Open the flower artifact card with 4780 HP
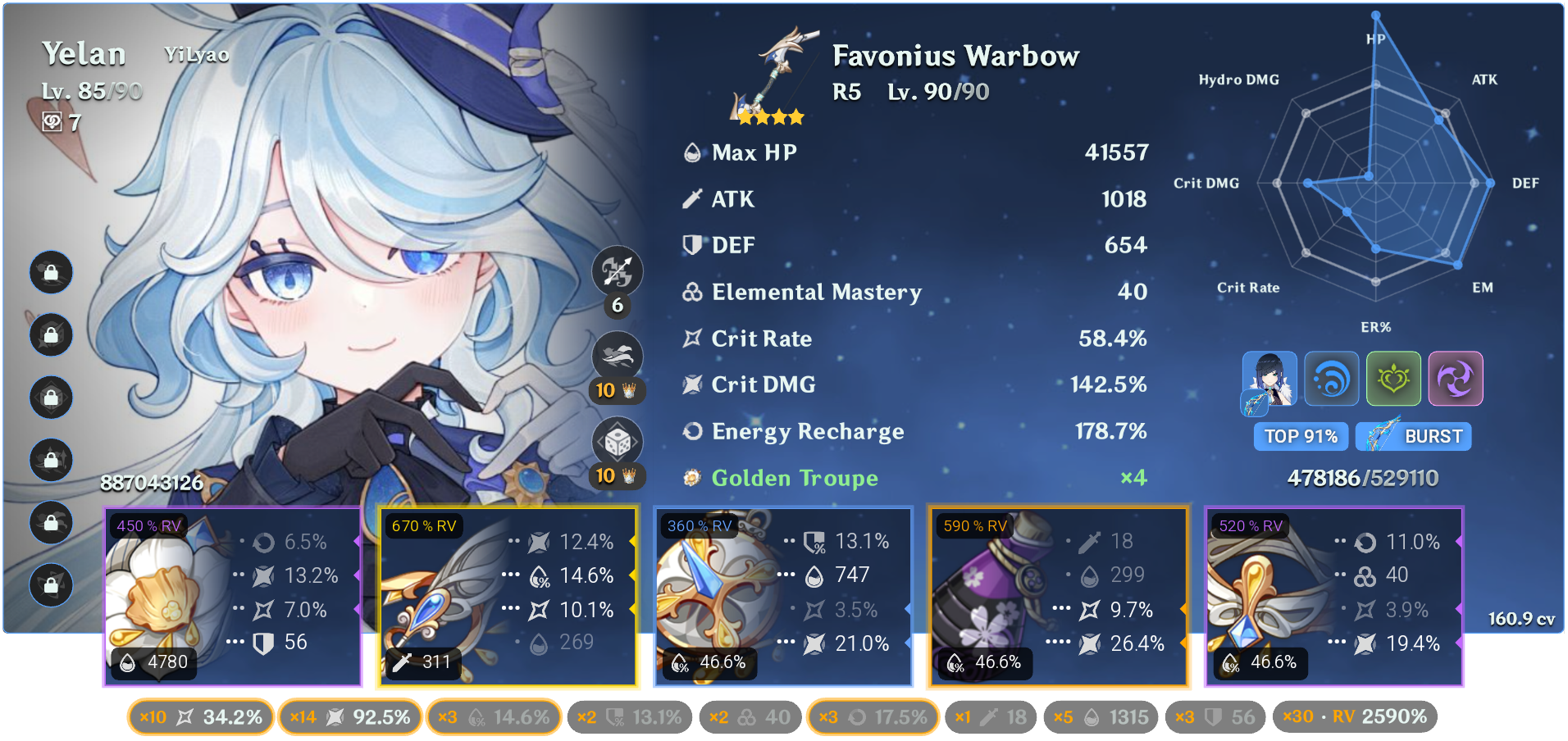This screenshot has height=741, width=1568. (x=233, y=597)
